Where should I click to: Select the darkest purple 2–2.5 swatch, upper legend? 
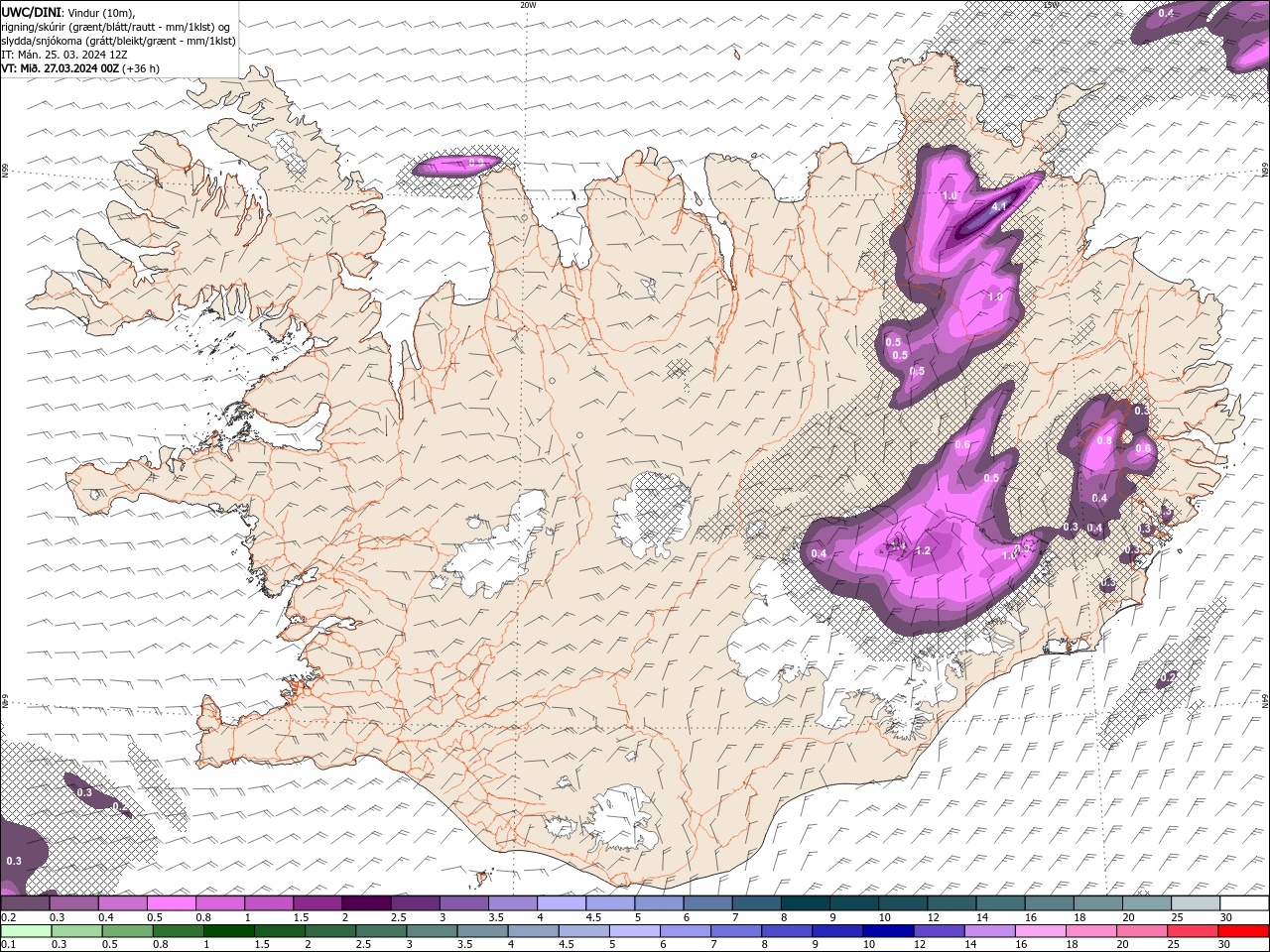pos(366,903)
